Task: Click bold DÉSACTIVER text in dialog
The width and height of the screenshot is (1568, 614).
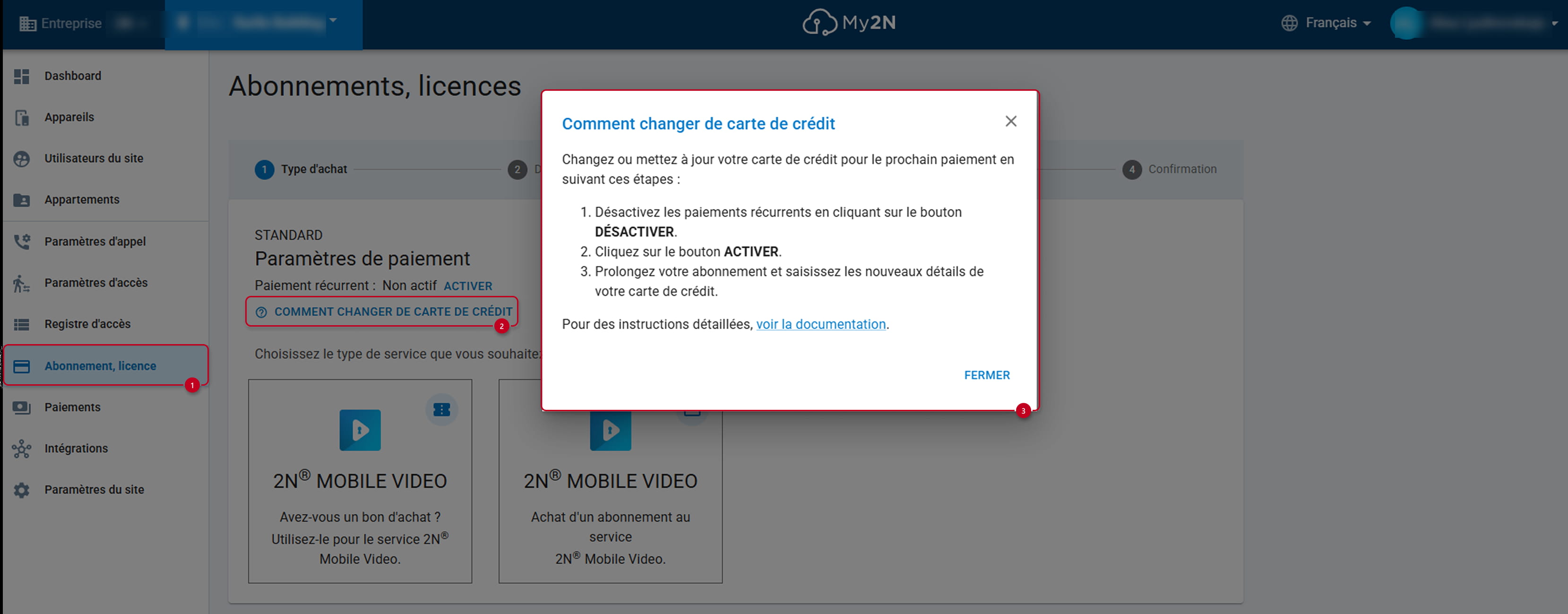Action: point(634,232)
